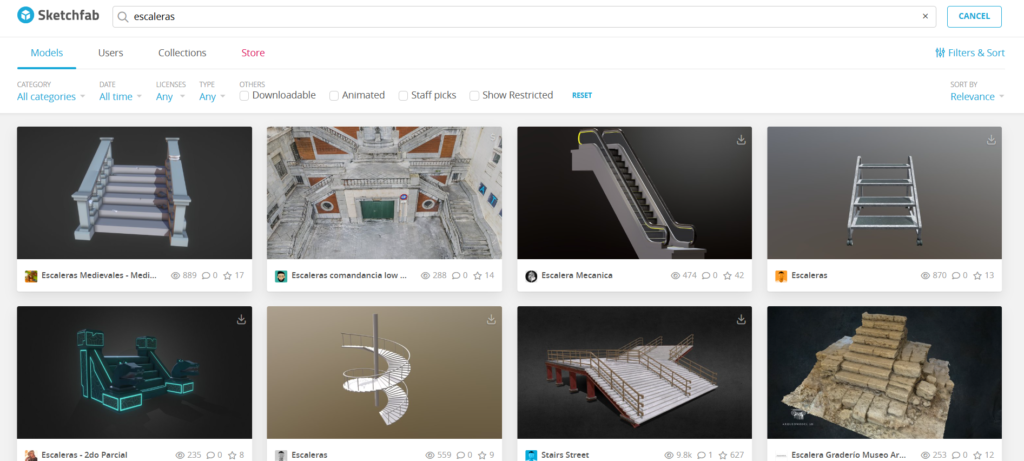The image size is (1024, 461).
Task: Switch to the Store tab
Action: coord(253,53)
